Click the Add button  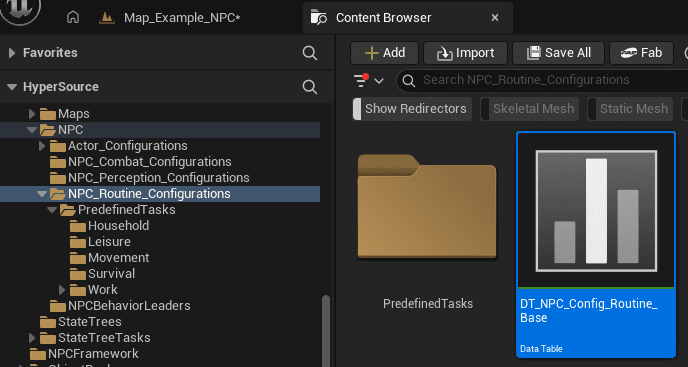click(384, 53)
